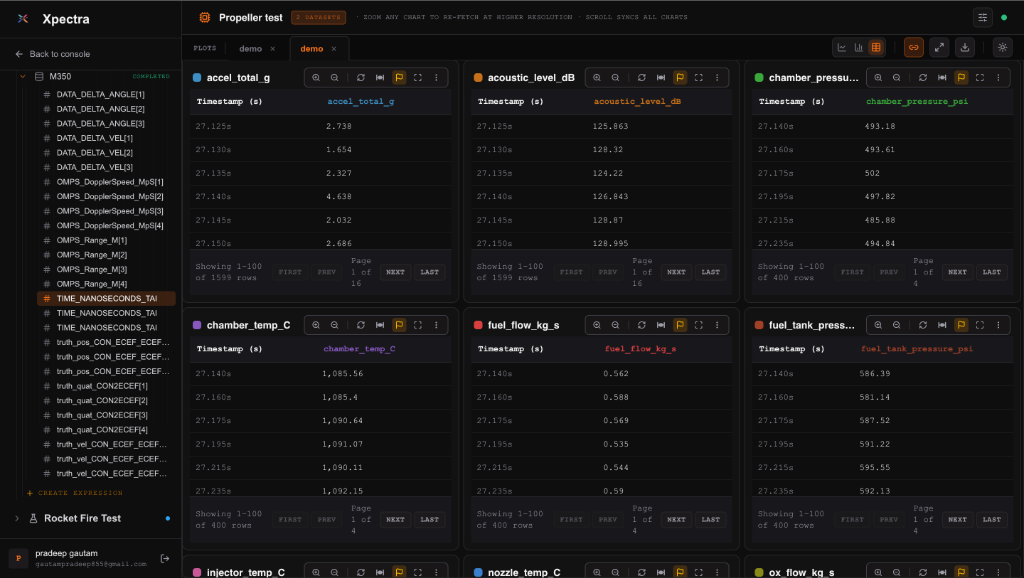Open more options for accel_total_g panel
Image resolution: width=1024 pixels, height=578 pixels.
tap(436, 78)
